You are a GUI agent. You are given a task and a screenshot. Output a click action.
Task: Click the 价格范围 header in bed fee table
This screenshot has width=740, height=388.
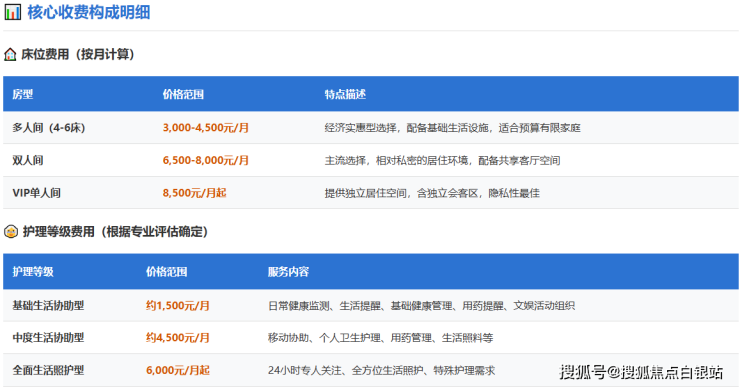click(183, 94)
